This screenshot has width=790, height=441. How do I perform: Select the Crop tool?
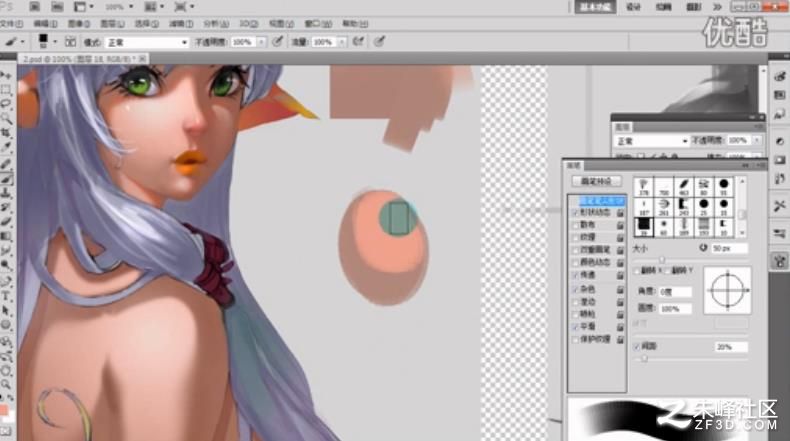click(x=6, y=133)
